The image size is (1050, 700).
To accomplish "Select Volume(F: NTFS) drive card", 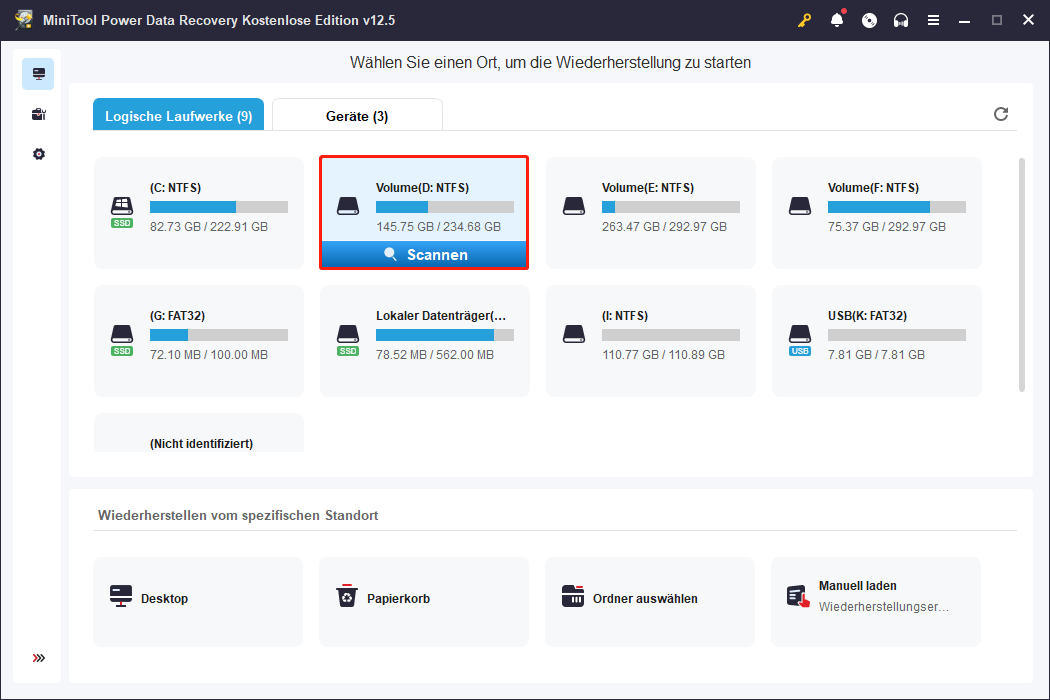I will (877, 213).
